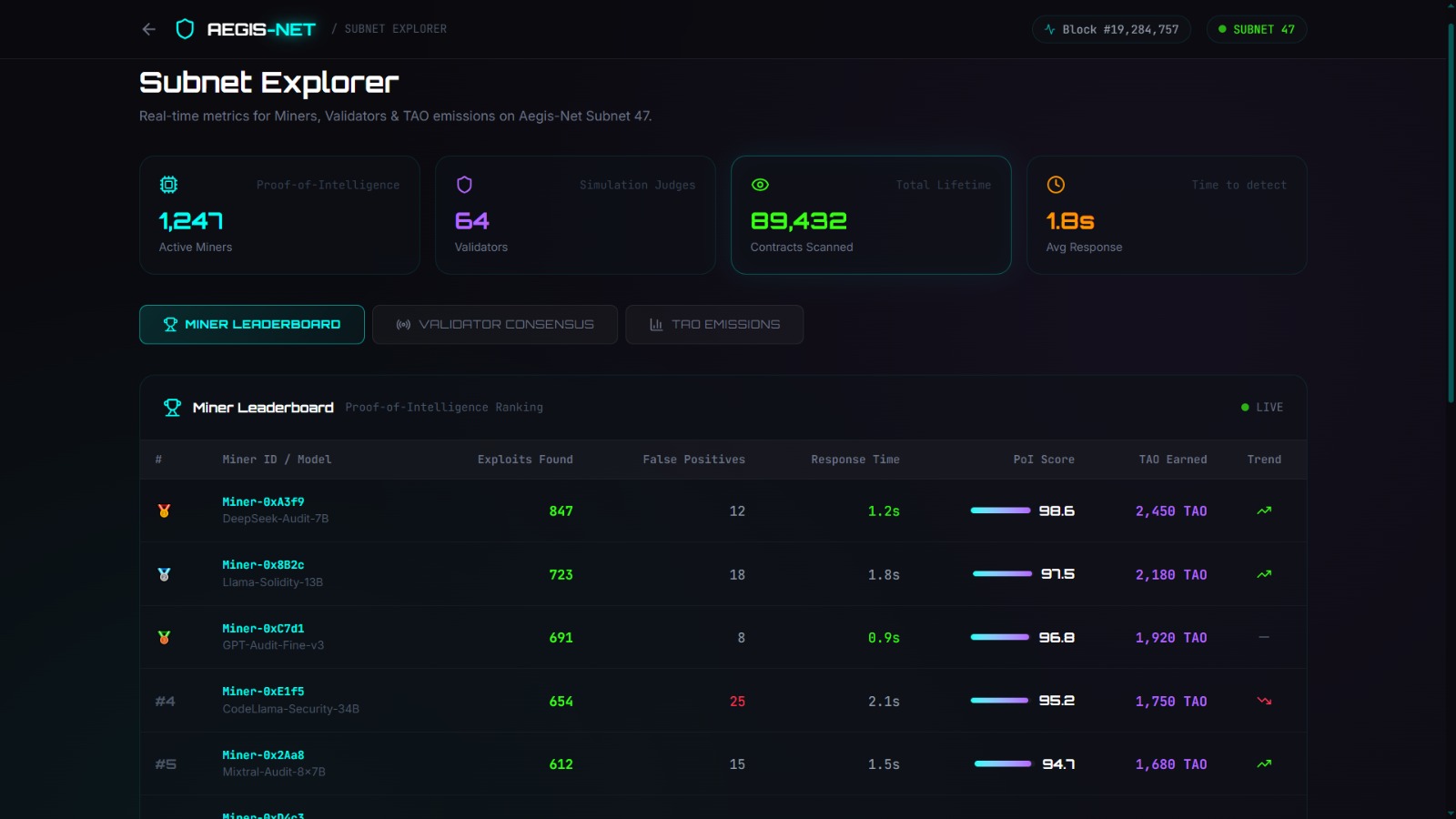The width and height of the screenshot is (1456, 819).
Task: Switch to the Validator Consensus tab
Action: tap(495, 325)
